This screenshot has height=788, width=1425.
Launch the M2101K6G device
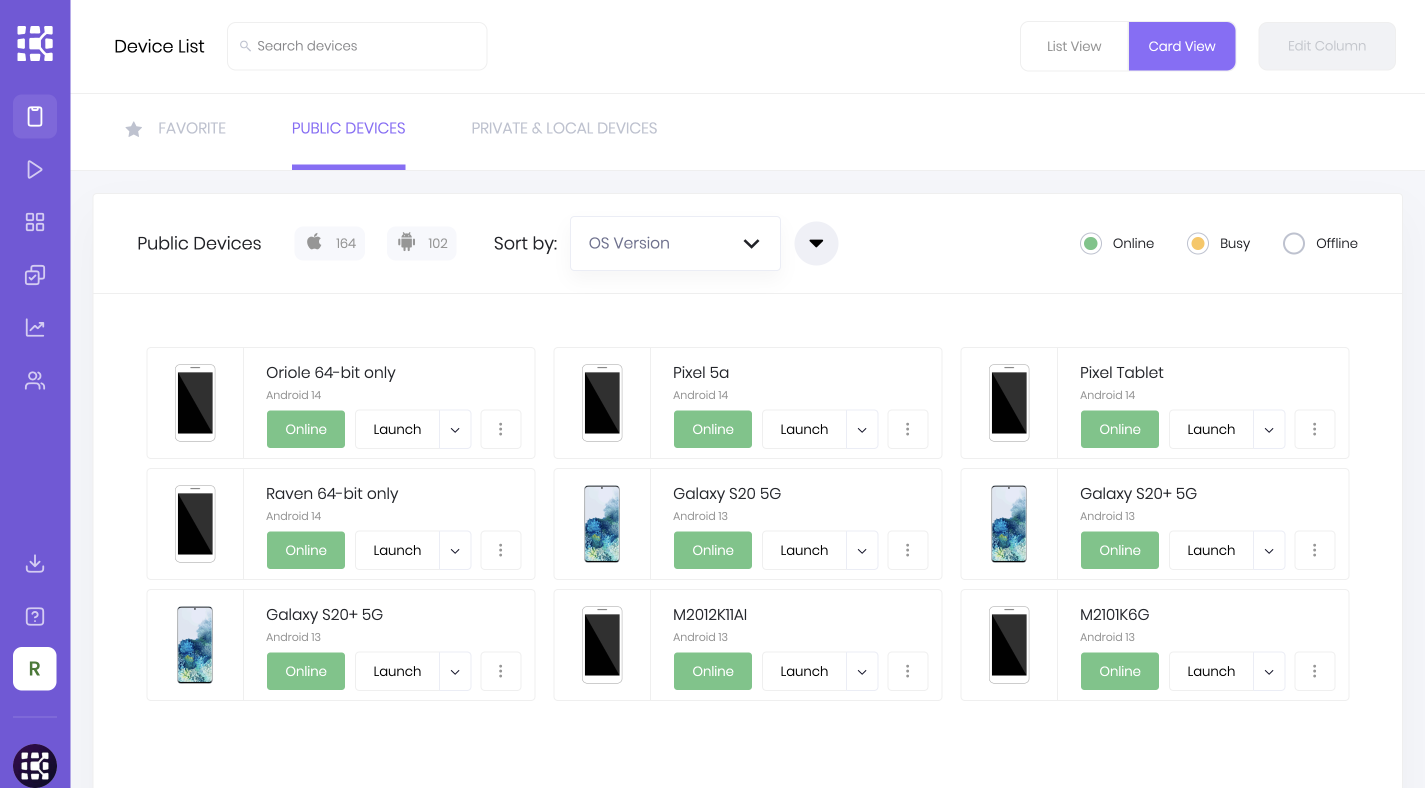coord(1212,671)
